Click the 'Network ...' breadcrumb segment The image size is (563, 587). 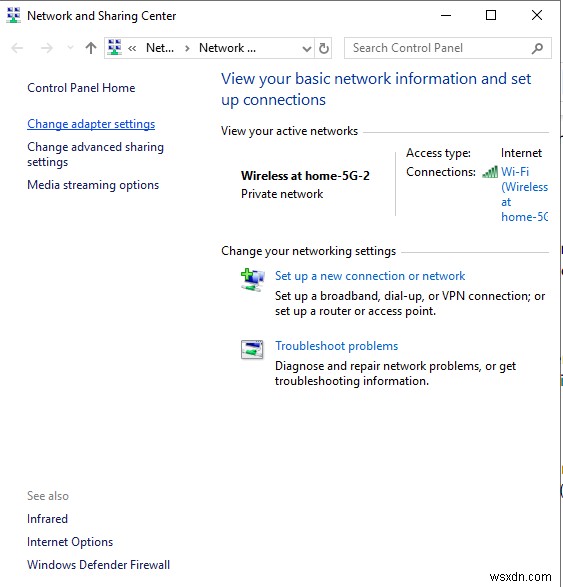tap(228, 48)
